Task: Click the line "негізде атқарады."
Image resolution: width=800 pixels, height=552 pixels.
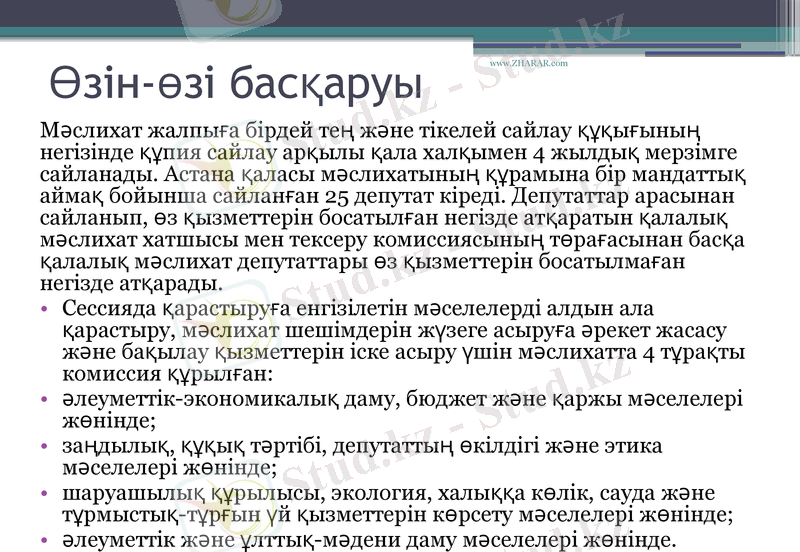Action: click(x=132, y=283)
